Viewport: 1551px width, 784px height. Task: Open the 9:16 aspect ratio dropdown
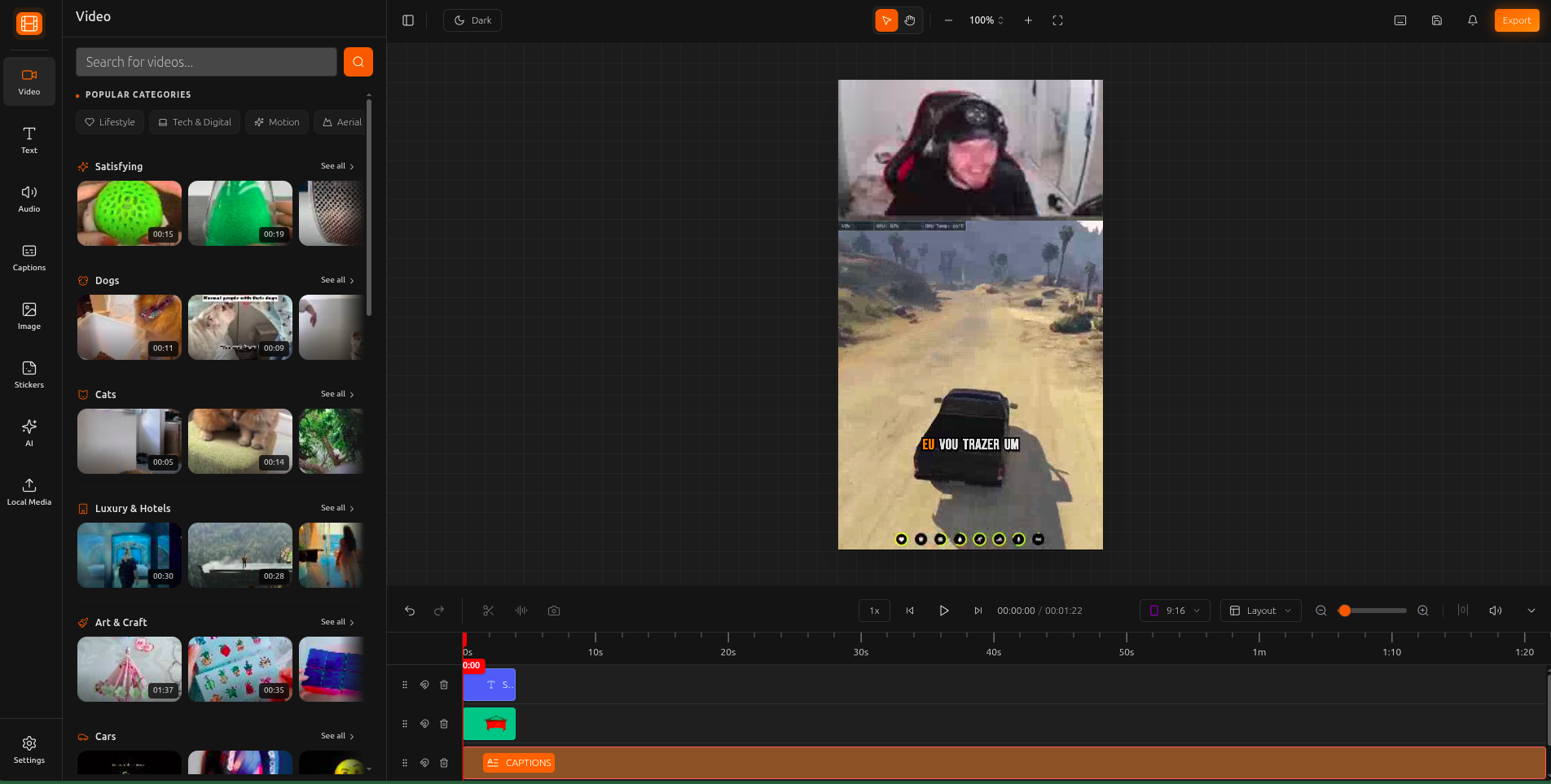coord(1174,611)
